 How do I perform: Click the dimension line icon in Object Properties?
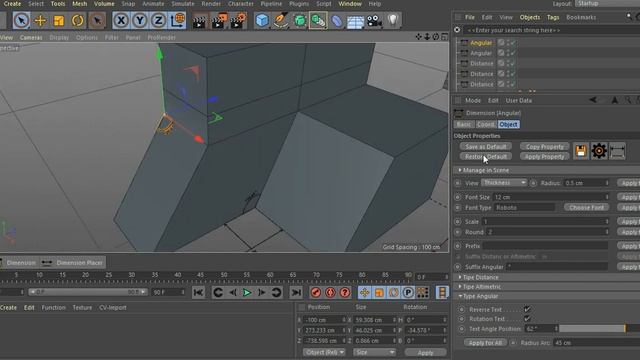tap(618, 151)
